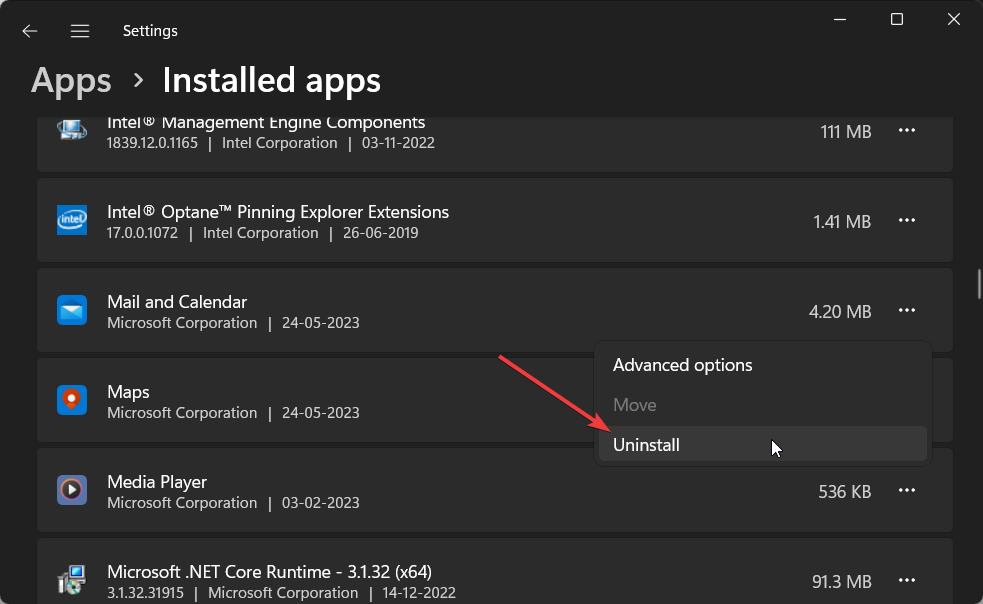983x604 pixels.
Task: Select Uninstall from the context menu
Action: [762, 445]
